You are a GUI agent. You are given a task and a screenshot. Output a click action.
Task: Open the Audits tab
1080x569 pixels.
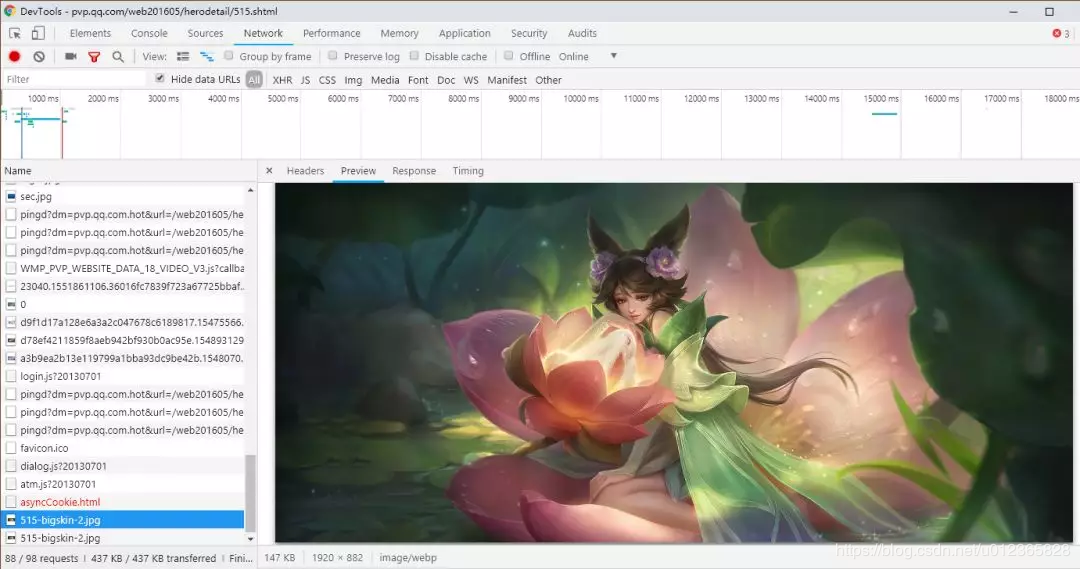tap(582, 33)
